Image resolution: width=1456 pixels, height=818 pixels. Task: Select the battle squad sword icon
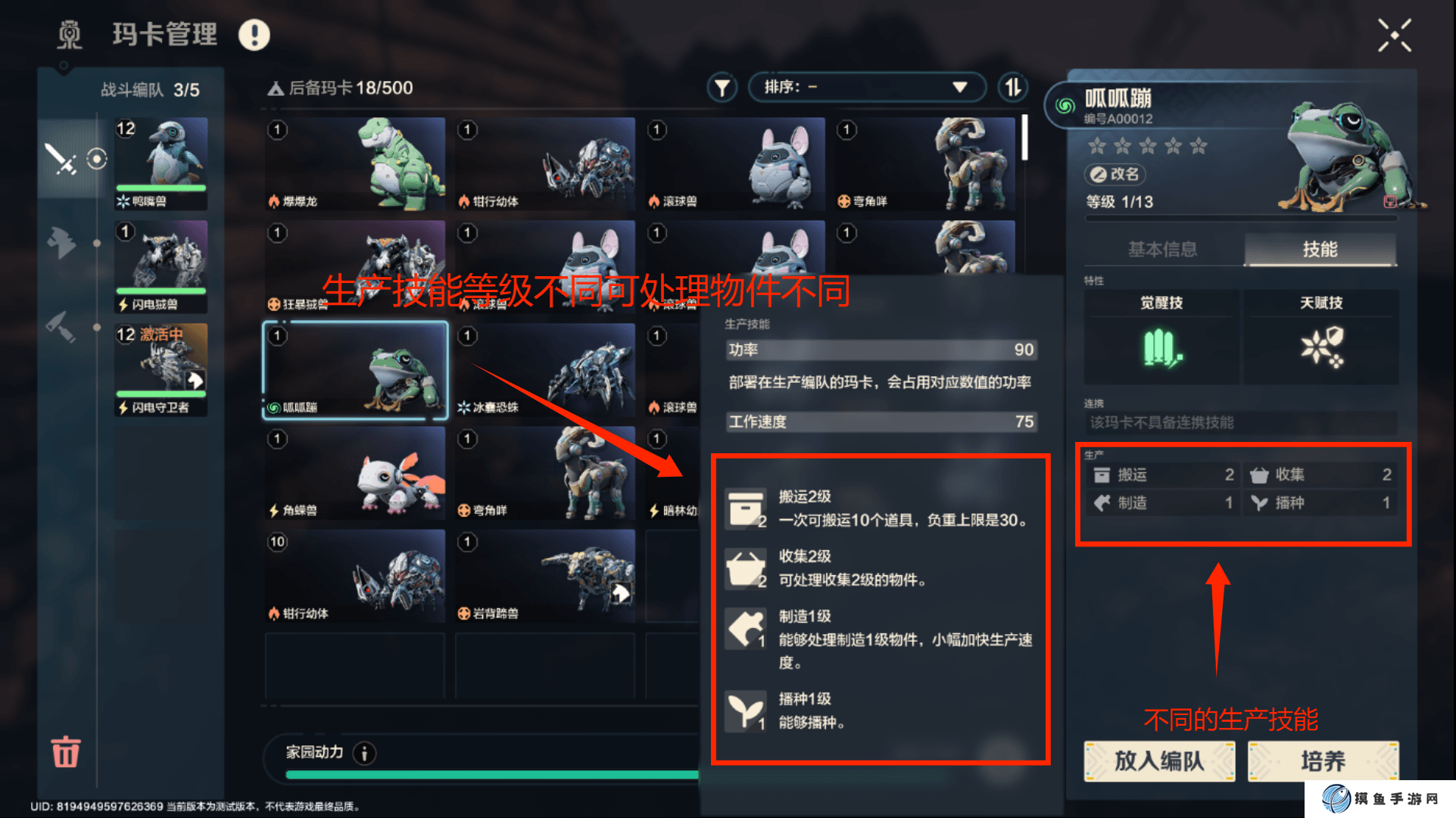(61, 159)
